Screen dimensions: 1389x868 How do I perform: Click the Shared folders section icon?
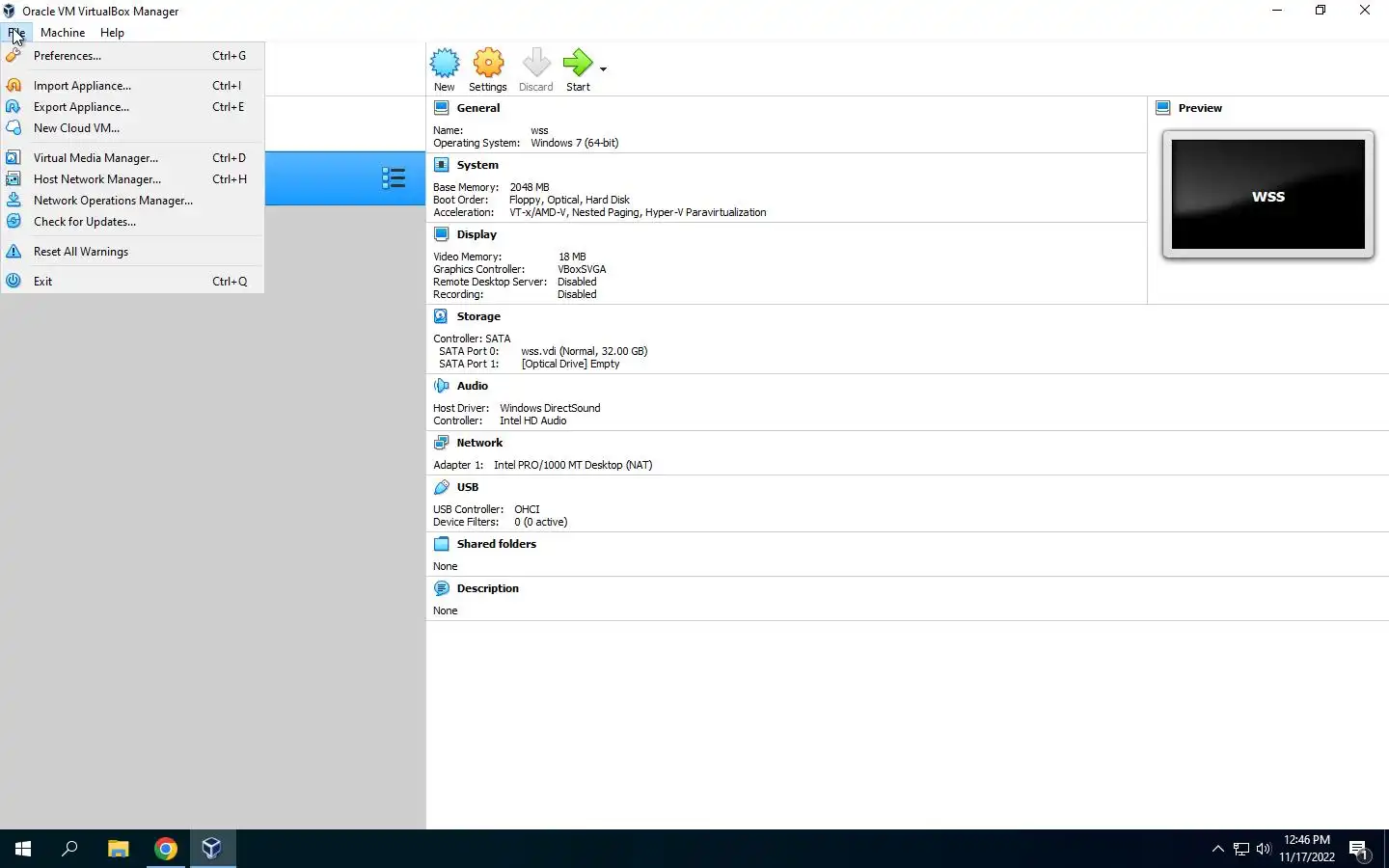pos(441,544)
